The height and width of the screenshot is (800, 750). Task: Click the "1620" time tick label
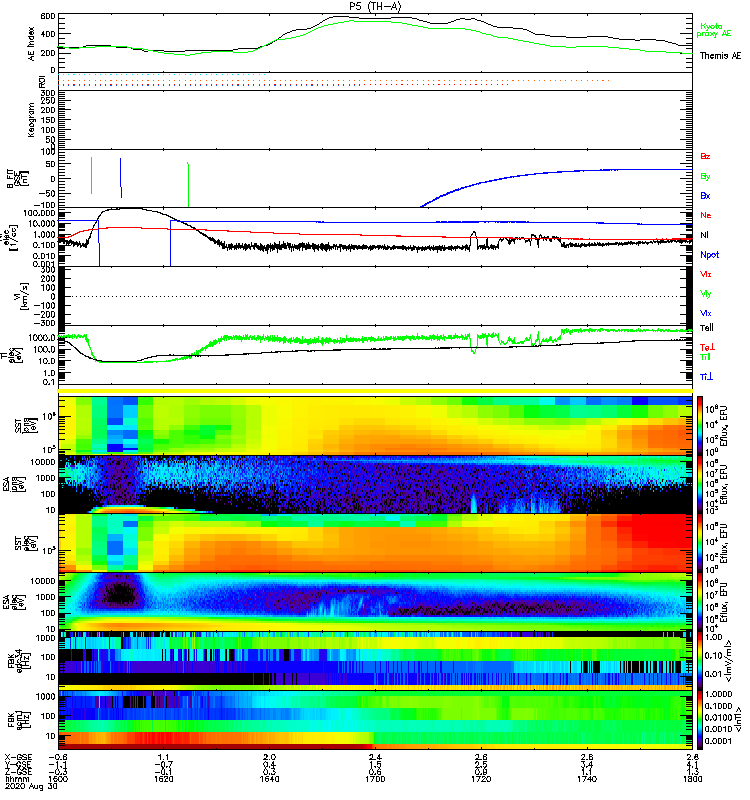[163, 779]
